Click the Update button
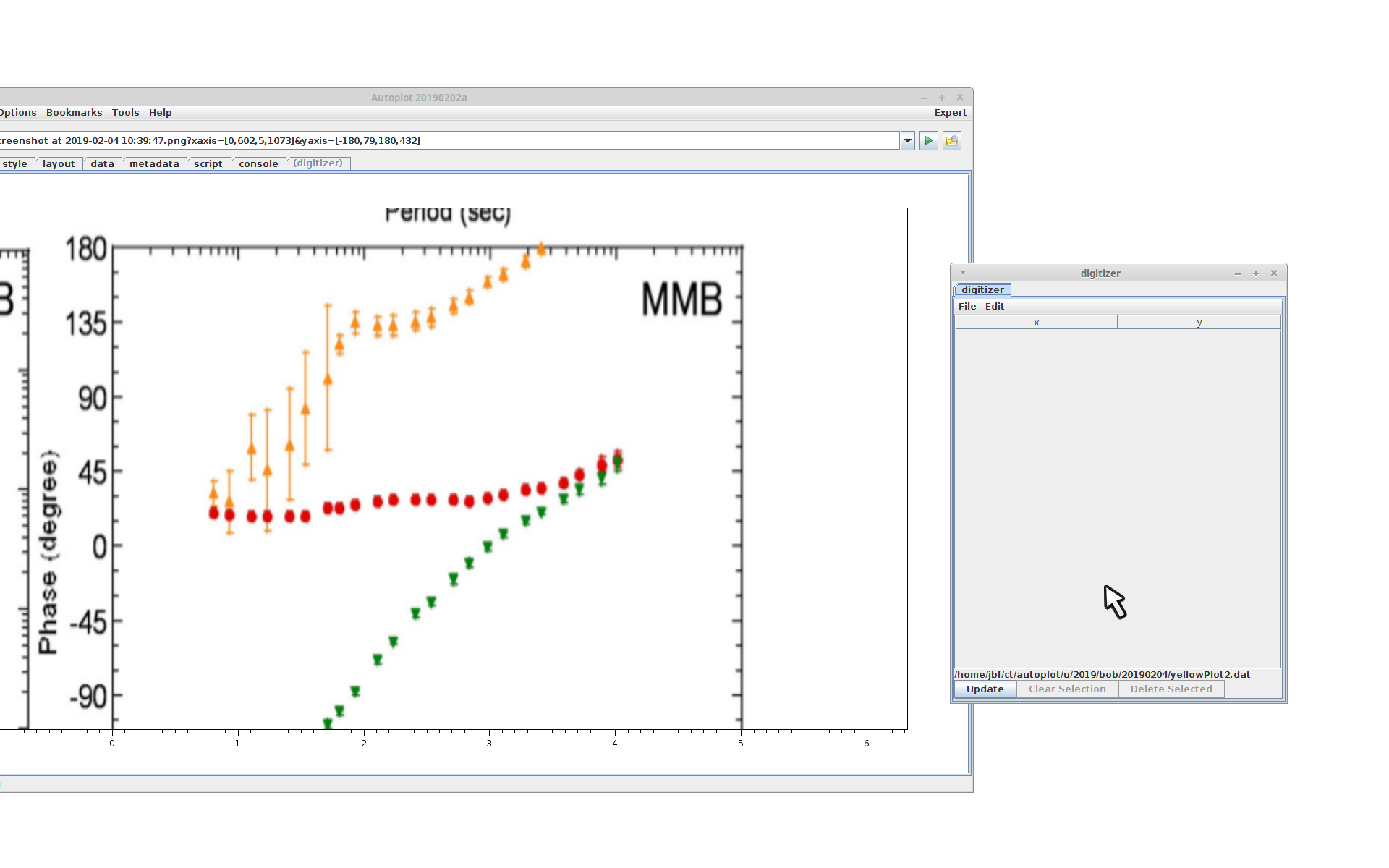This screenshot has width=1389, height=868. pyautogui.click(x=985, y=689)
